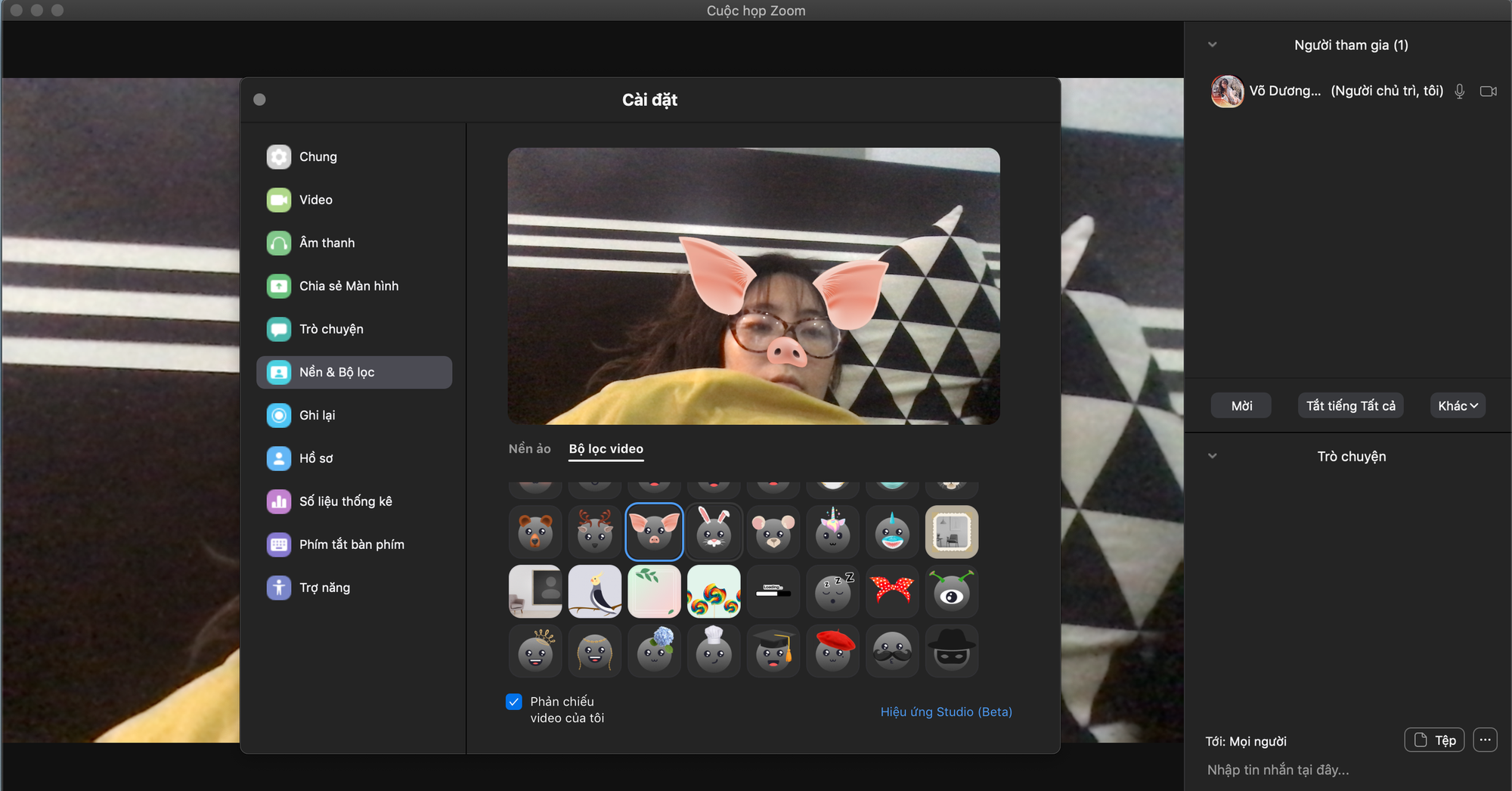Choose the beige picture frame filter

coord(952,532)
